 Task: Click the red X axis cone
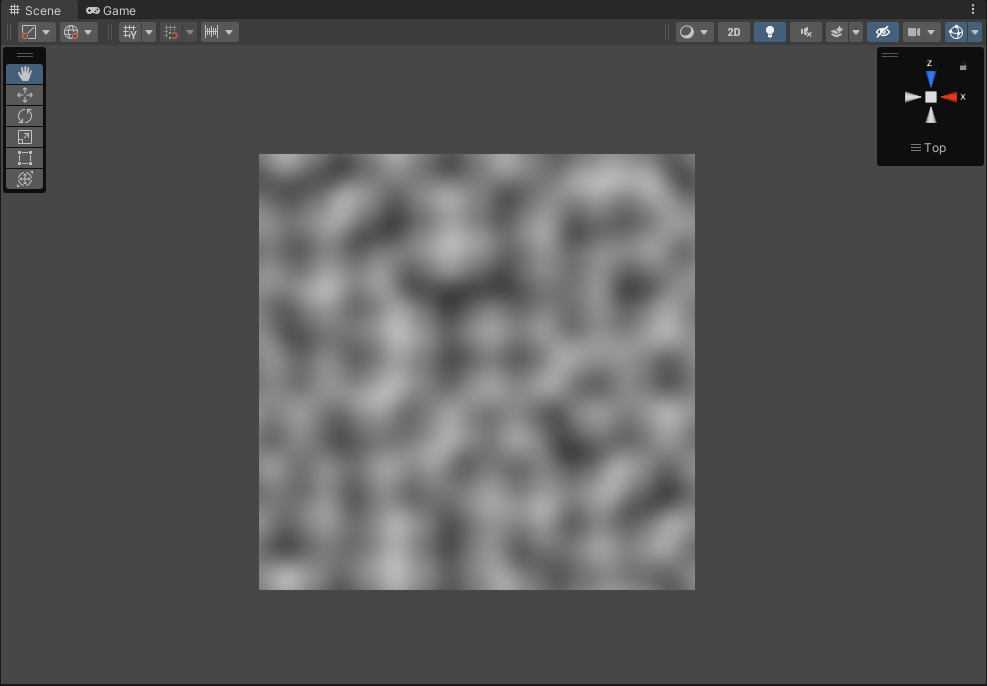click(949, 97)
